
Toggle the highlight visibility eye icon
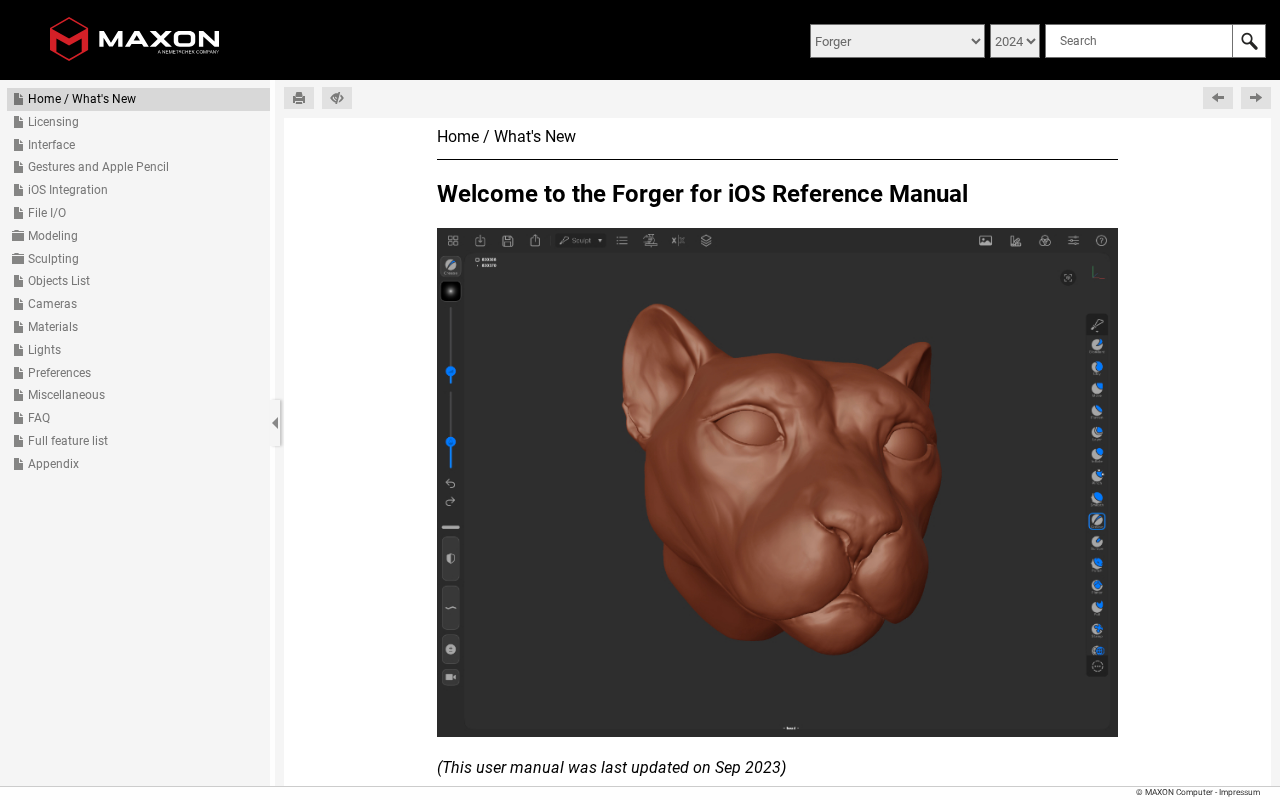pyautogui.click(x=337, y=98)
